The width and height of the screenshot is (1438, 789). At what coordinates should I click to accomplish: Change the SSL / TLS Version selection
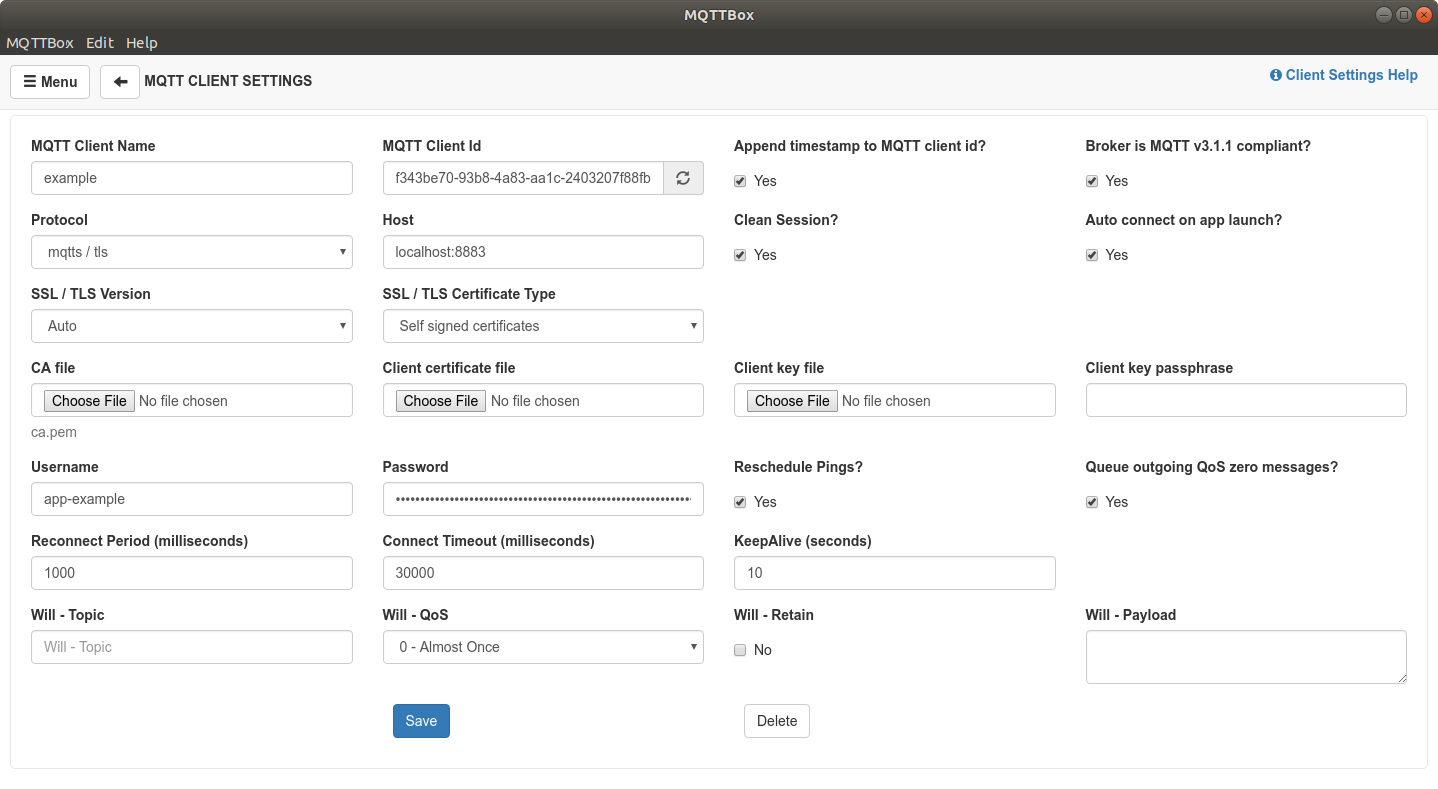click(191, 326)
